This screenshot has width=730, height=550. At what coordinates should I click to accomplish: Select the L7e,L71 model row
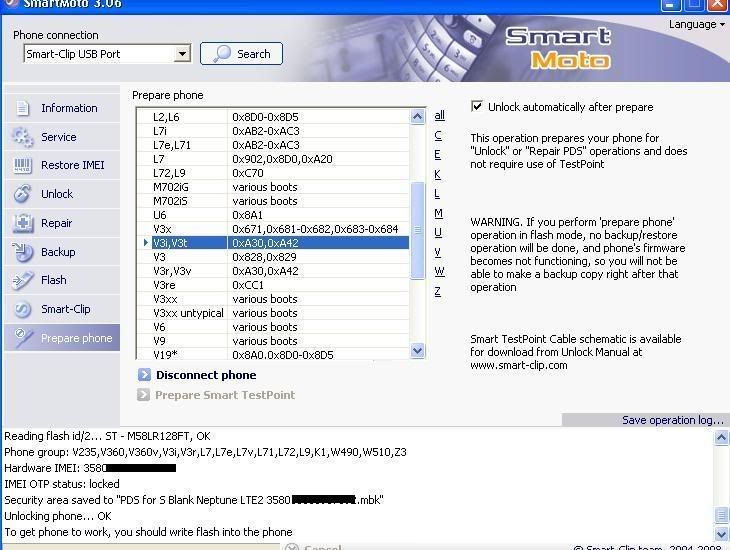274,145
